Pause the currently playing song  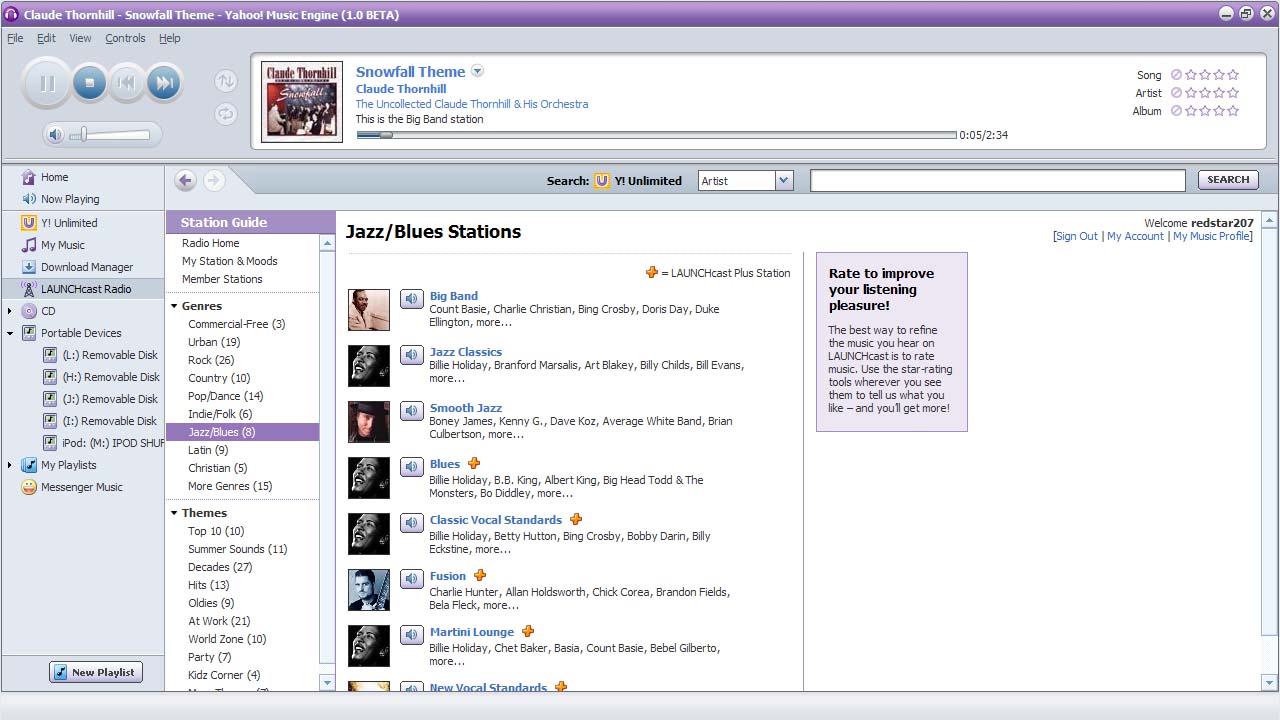tap(47, 83)
